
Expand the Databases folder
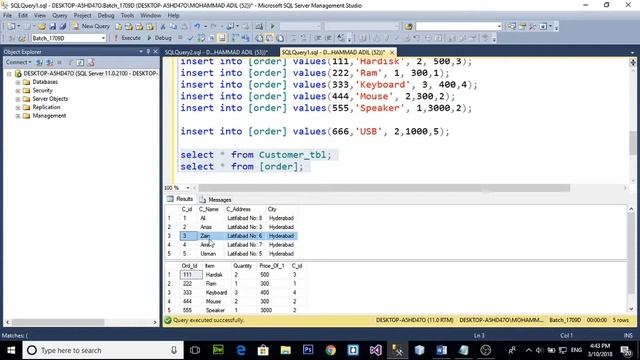click(x=18, y=82)
